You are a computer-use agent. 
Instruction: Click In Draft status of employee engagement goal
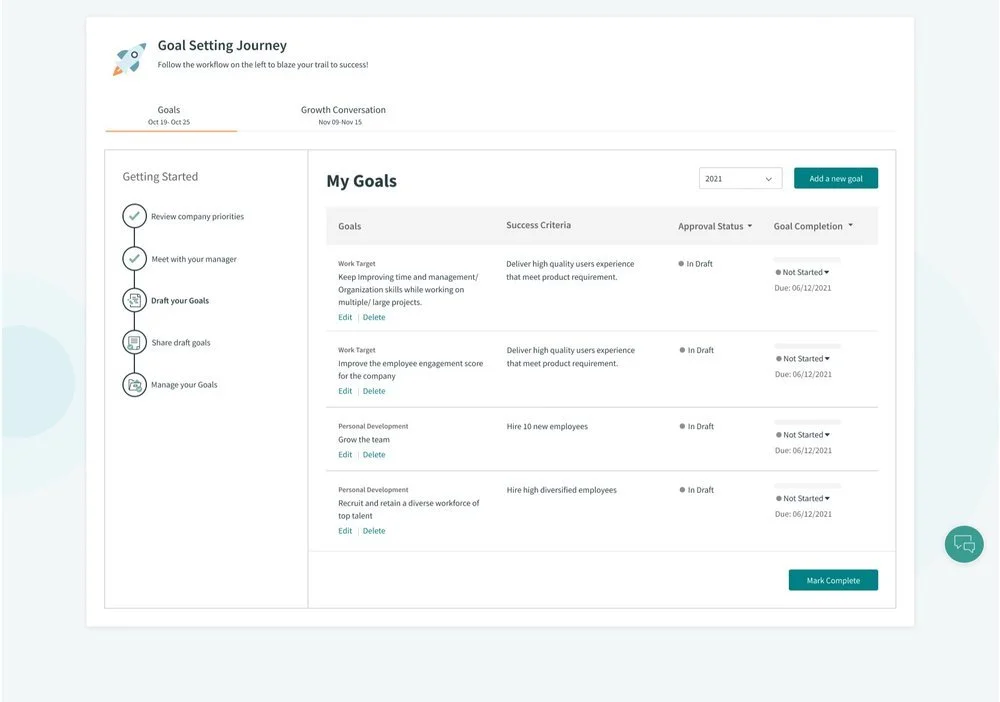point(696,350)
